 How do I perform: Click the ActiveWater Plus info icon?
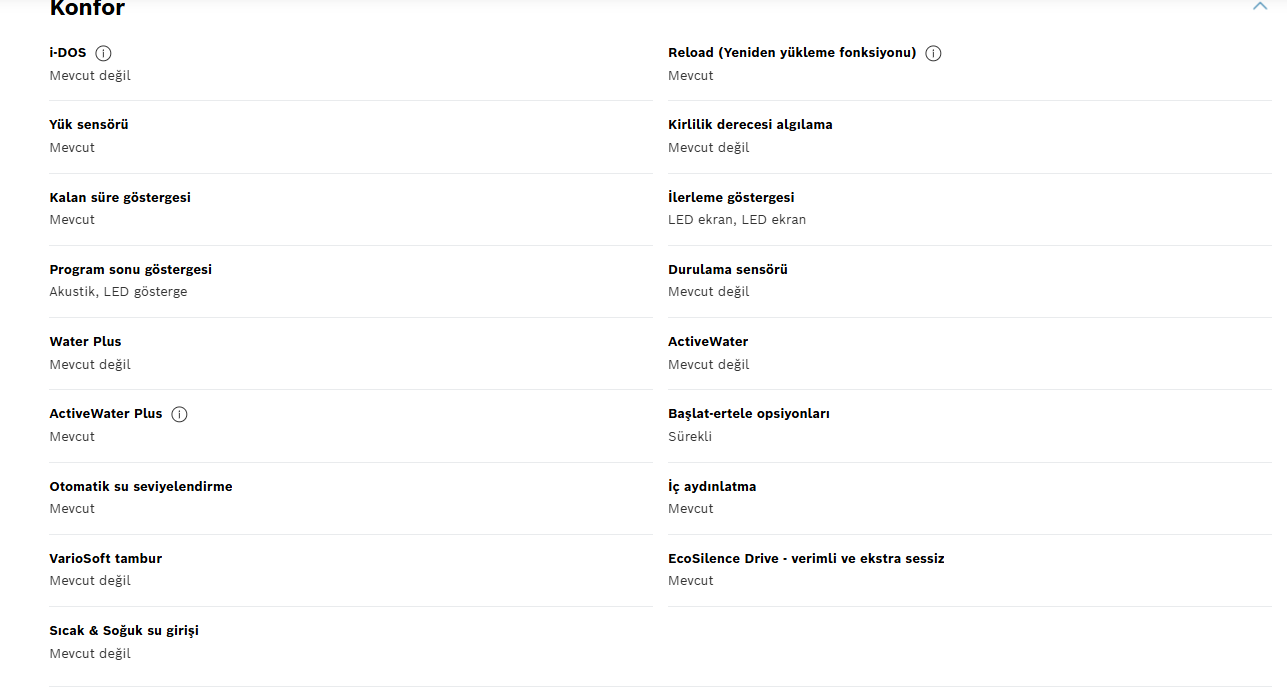coord(179,414)
